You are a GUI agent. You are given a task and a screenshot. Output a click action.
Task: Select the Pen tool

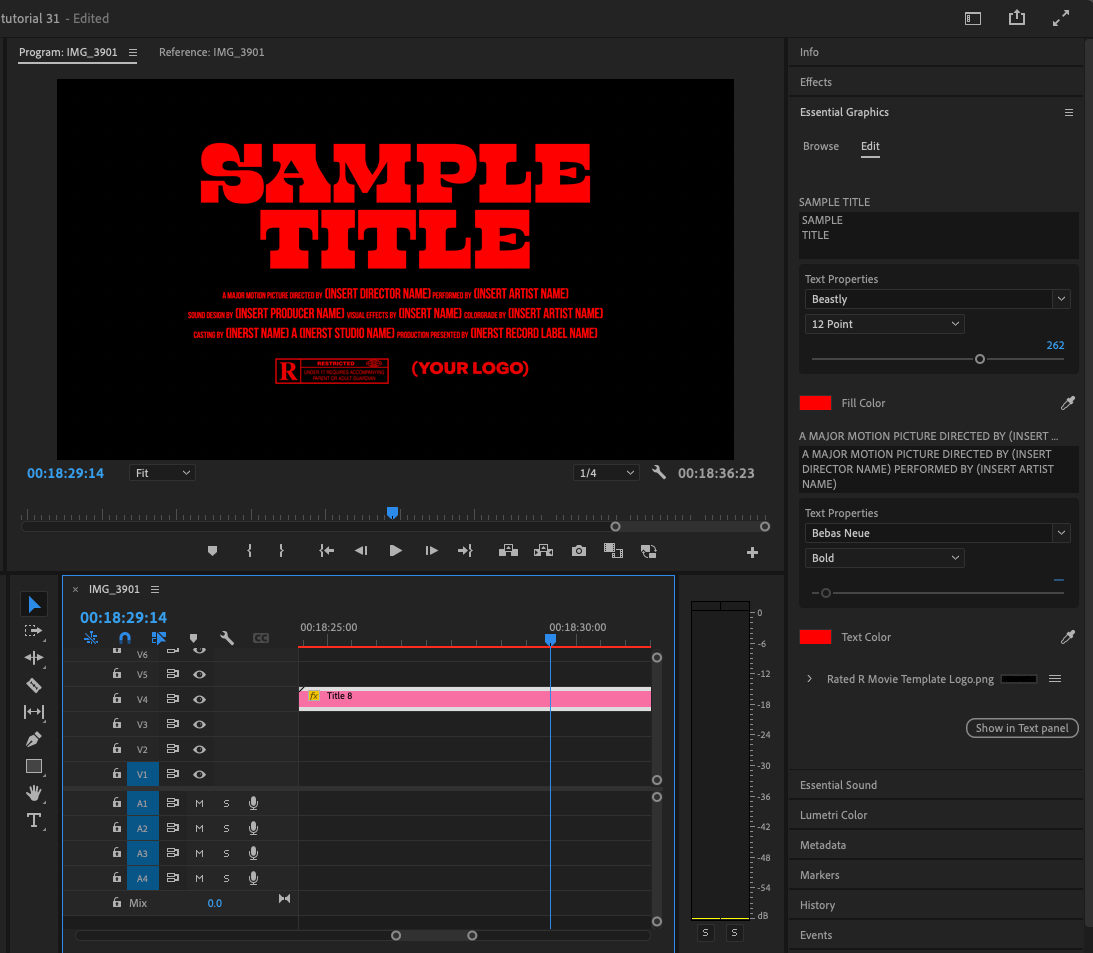tap(34, 740)
